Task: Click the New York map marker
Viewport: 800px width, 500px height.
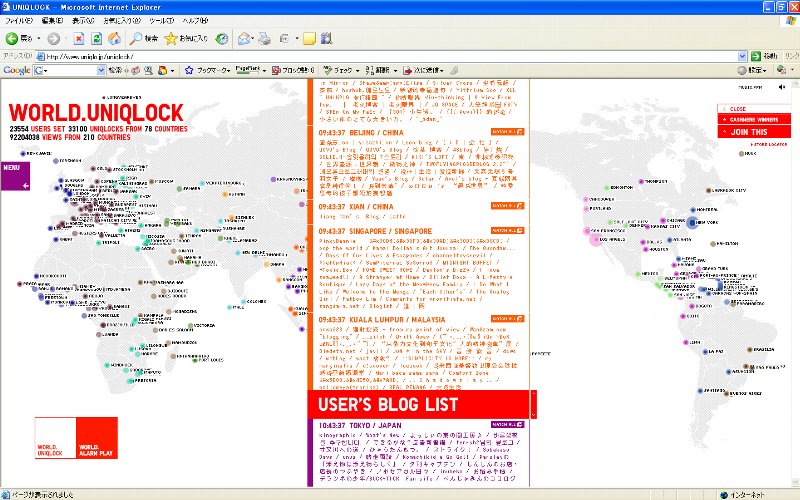Action: point(692,222)
